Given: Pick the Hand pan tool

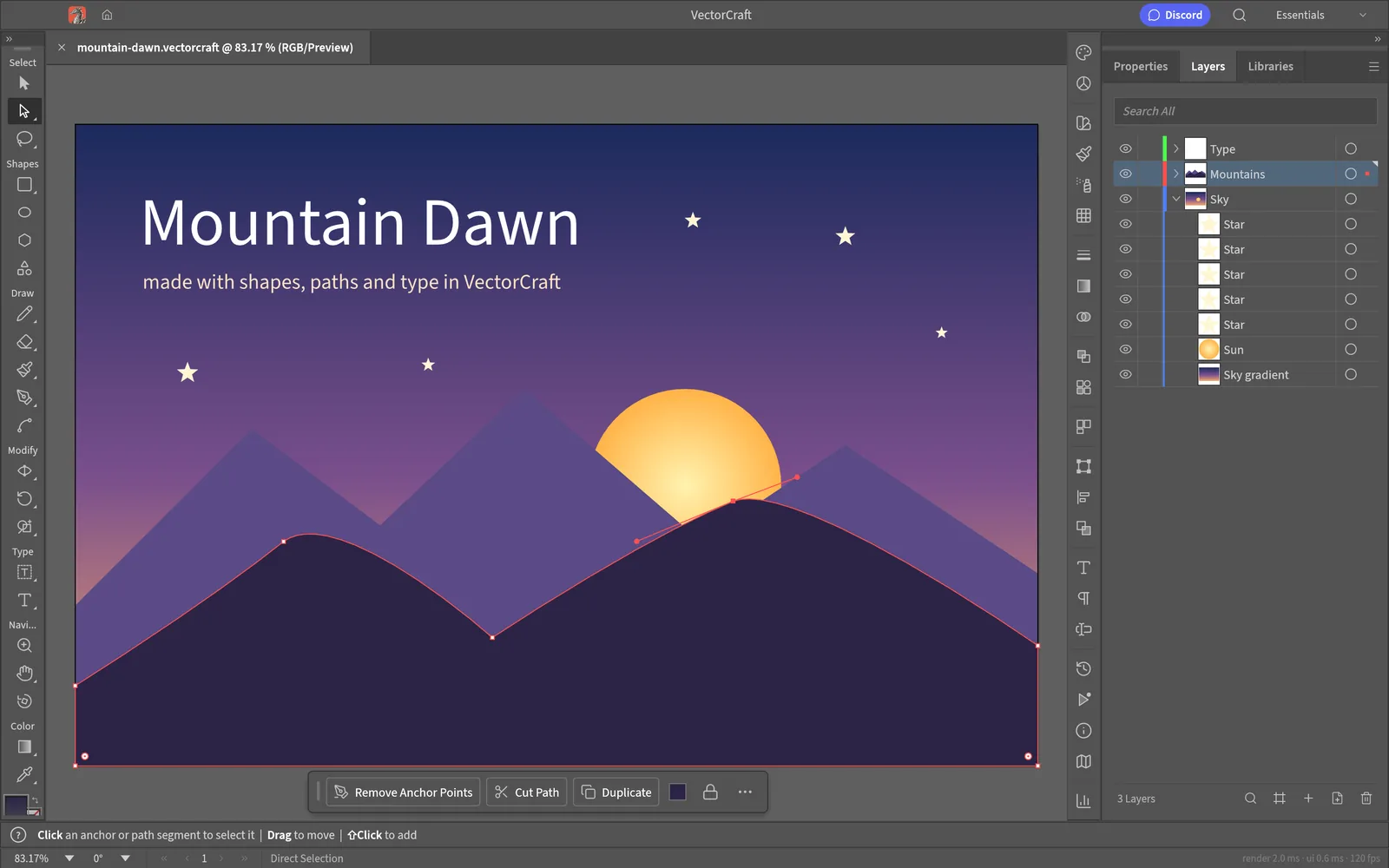Looking at the screenshot, I should [x=24, y=674].
